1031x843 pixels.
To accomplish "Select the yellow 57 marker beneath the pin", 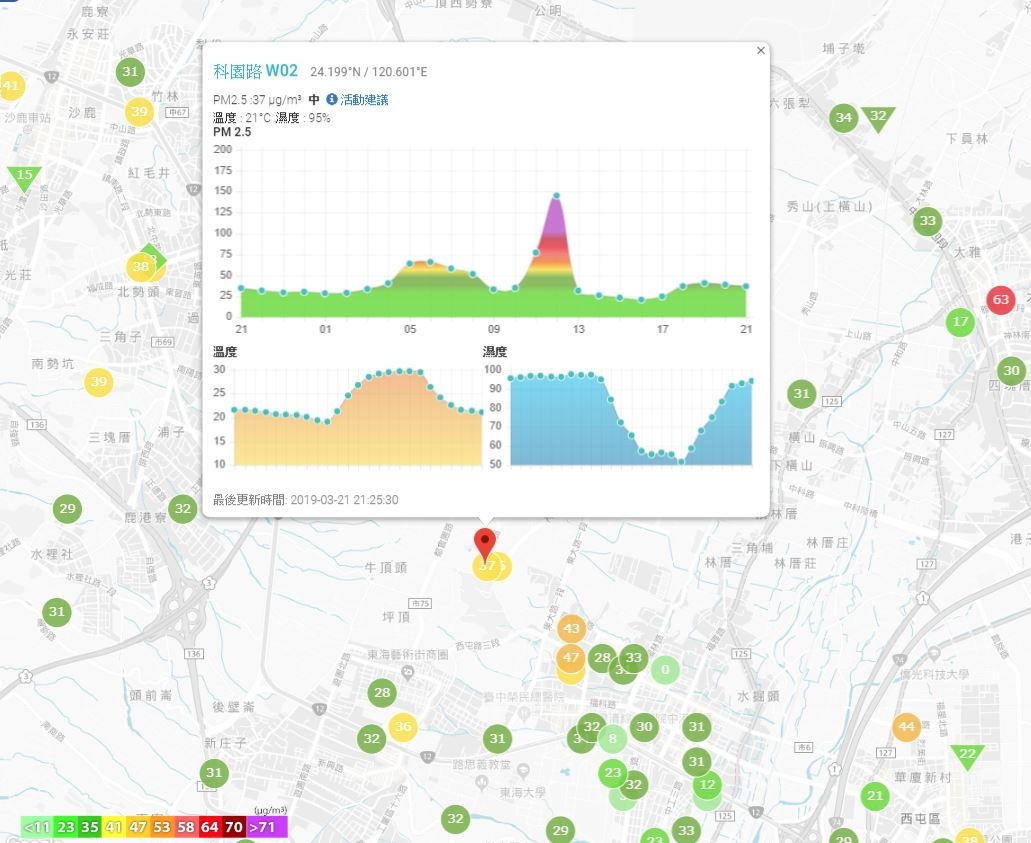I will [486, 566].
